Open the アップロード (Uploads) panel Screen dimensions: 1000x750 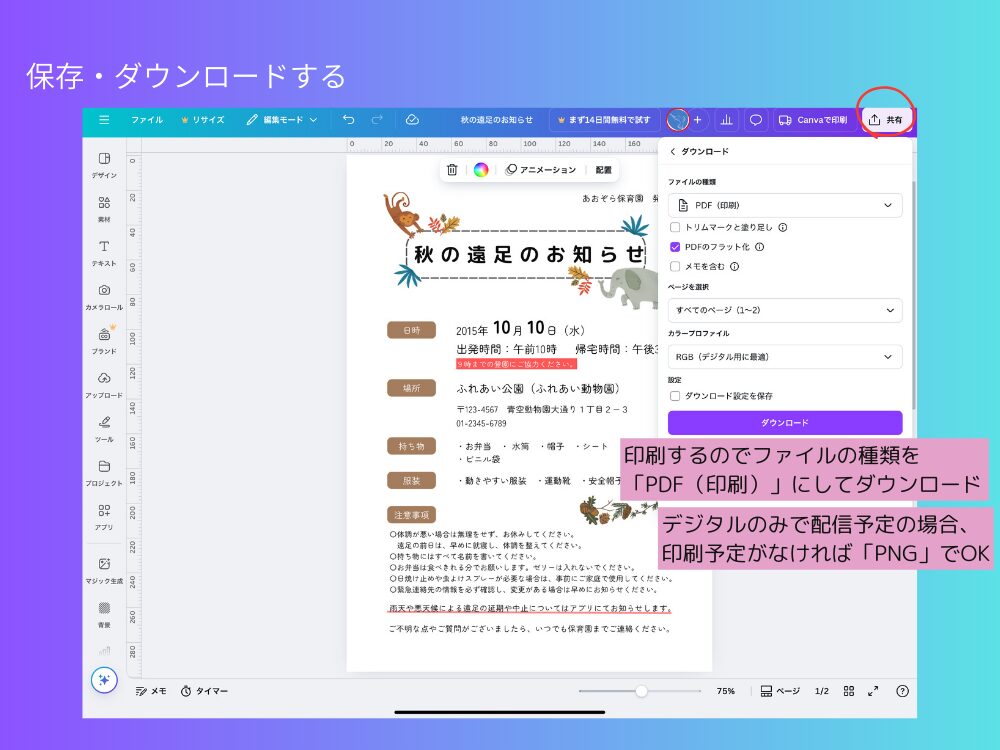(x=104, y=382)
